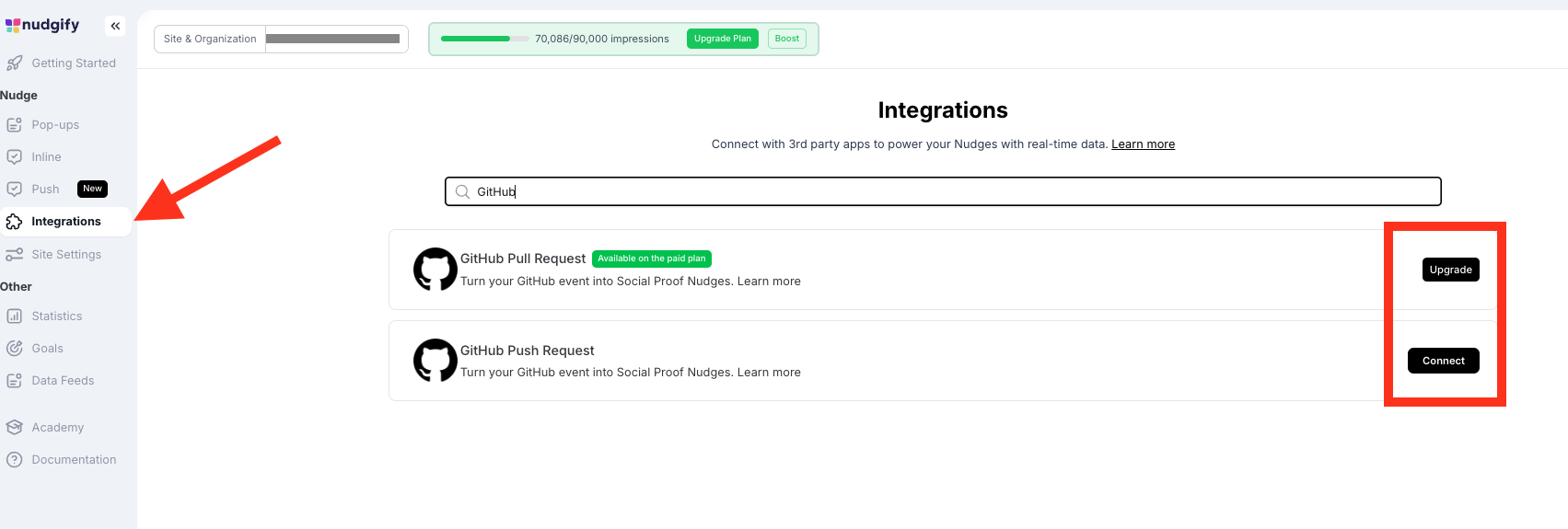Click the Documentation question mark icon

[14, 459]
